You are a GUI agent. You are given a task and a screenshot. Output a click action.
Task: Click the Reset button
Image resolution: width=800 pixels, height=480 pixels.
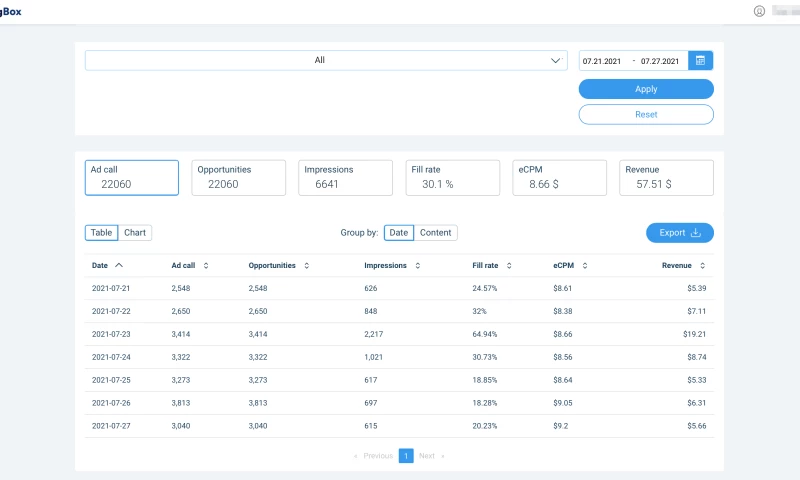646,115
